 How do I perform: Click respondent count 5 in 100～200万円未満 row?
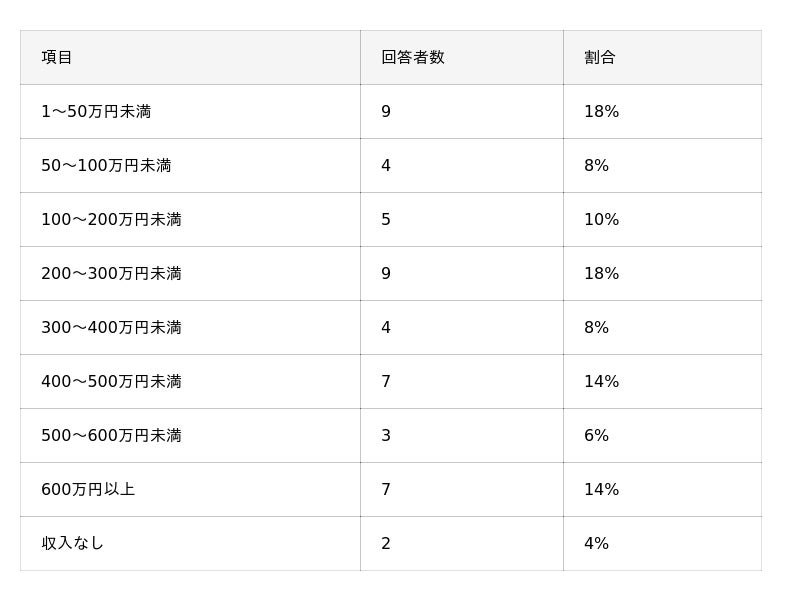pyautogui.click(x=386, y=220)
